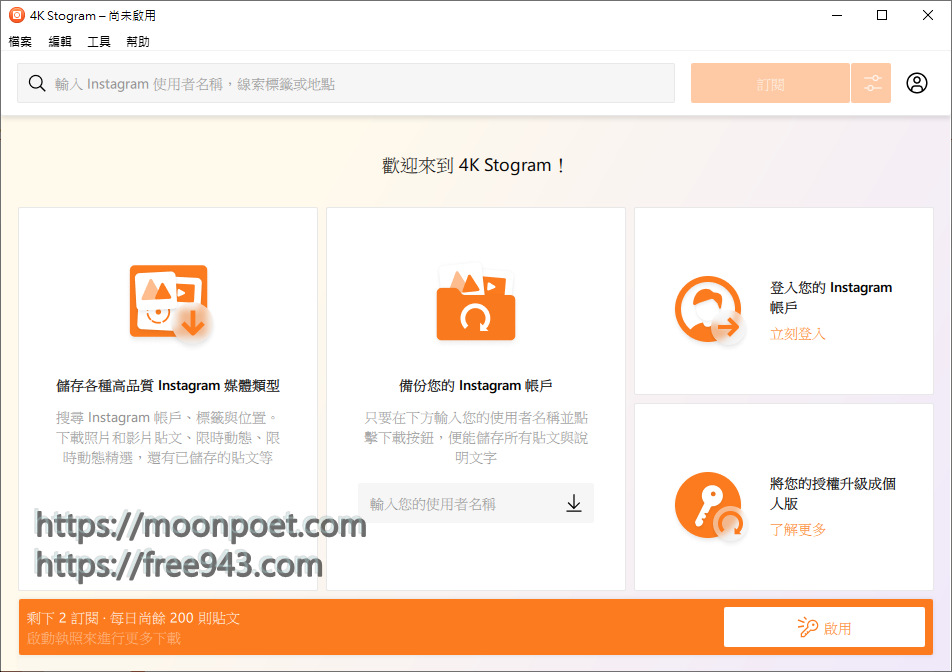Image resolution: width=952 pixels, height=672 pixels.
Task: Click the download arrow beside username field
Action: 574,503
